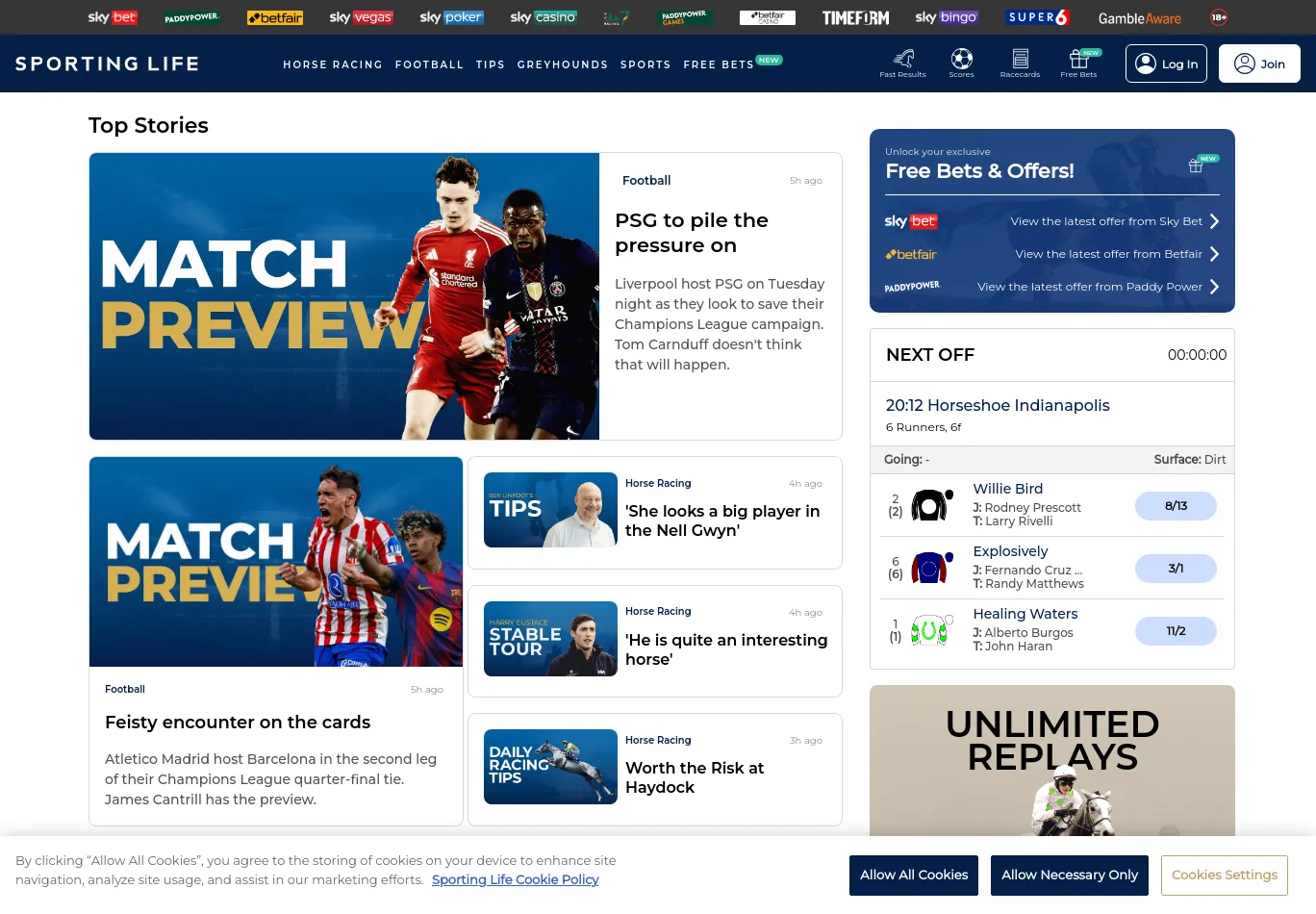1316x914 pixels.
Task: Click the 8/13 odds for Willie Bird
Action: pyautogui.click(x=1176, y=506)
